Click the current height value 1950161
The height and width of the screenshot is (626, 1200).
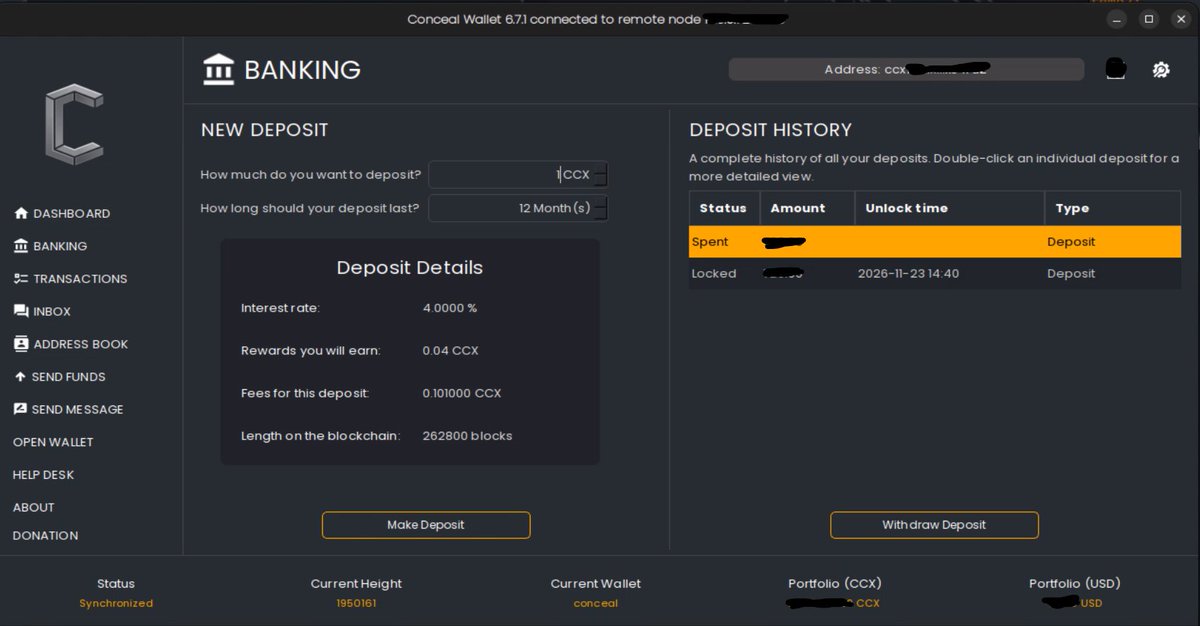point(356,603)
